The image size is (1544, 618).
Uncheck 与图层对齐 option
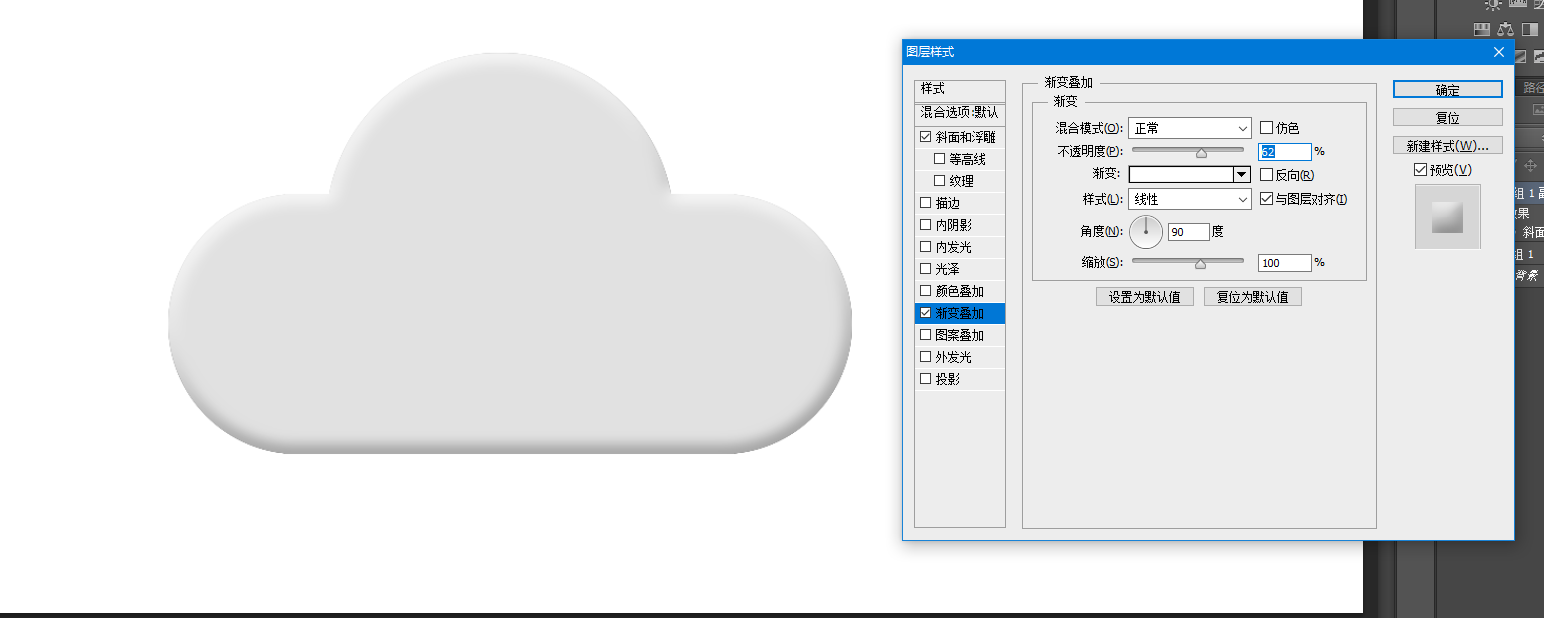point(1267,199)
